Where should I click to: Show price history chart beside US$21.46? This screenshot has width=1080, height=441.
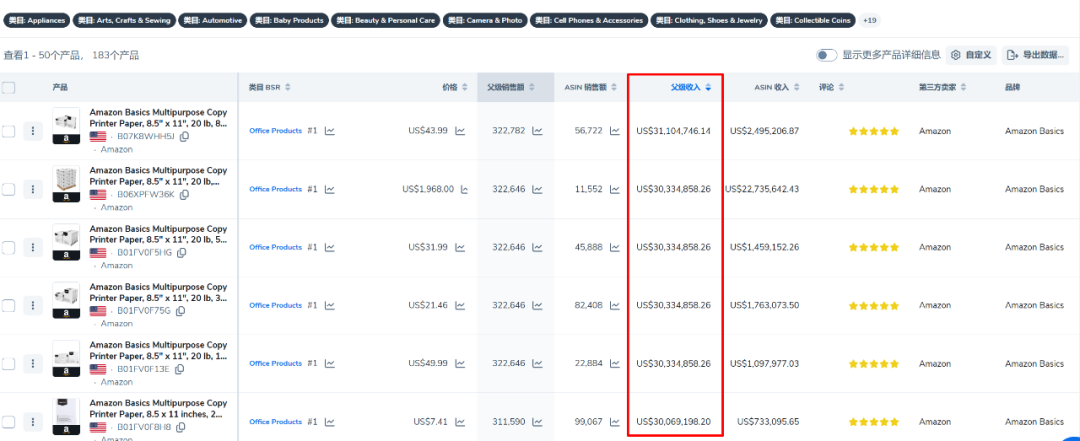click(459, 305)
